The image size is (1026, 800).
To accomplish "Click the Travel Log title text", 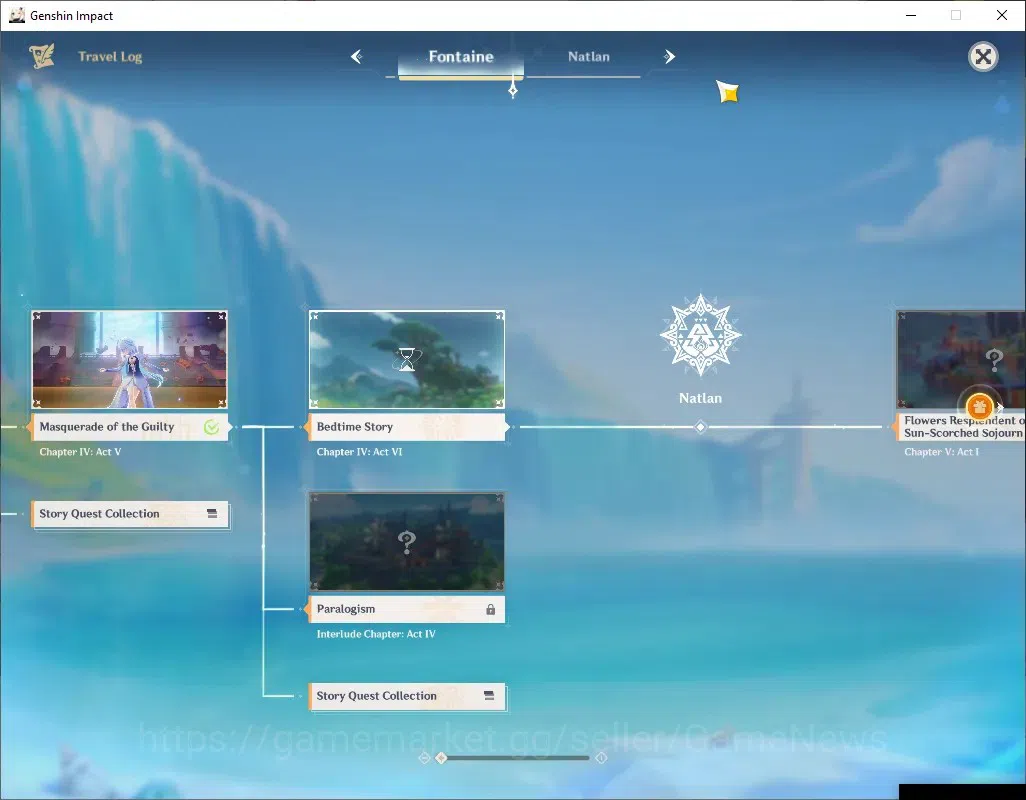I will [x=110, y=57].
